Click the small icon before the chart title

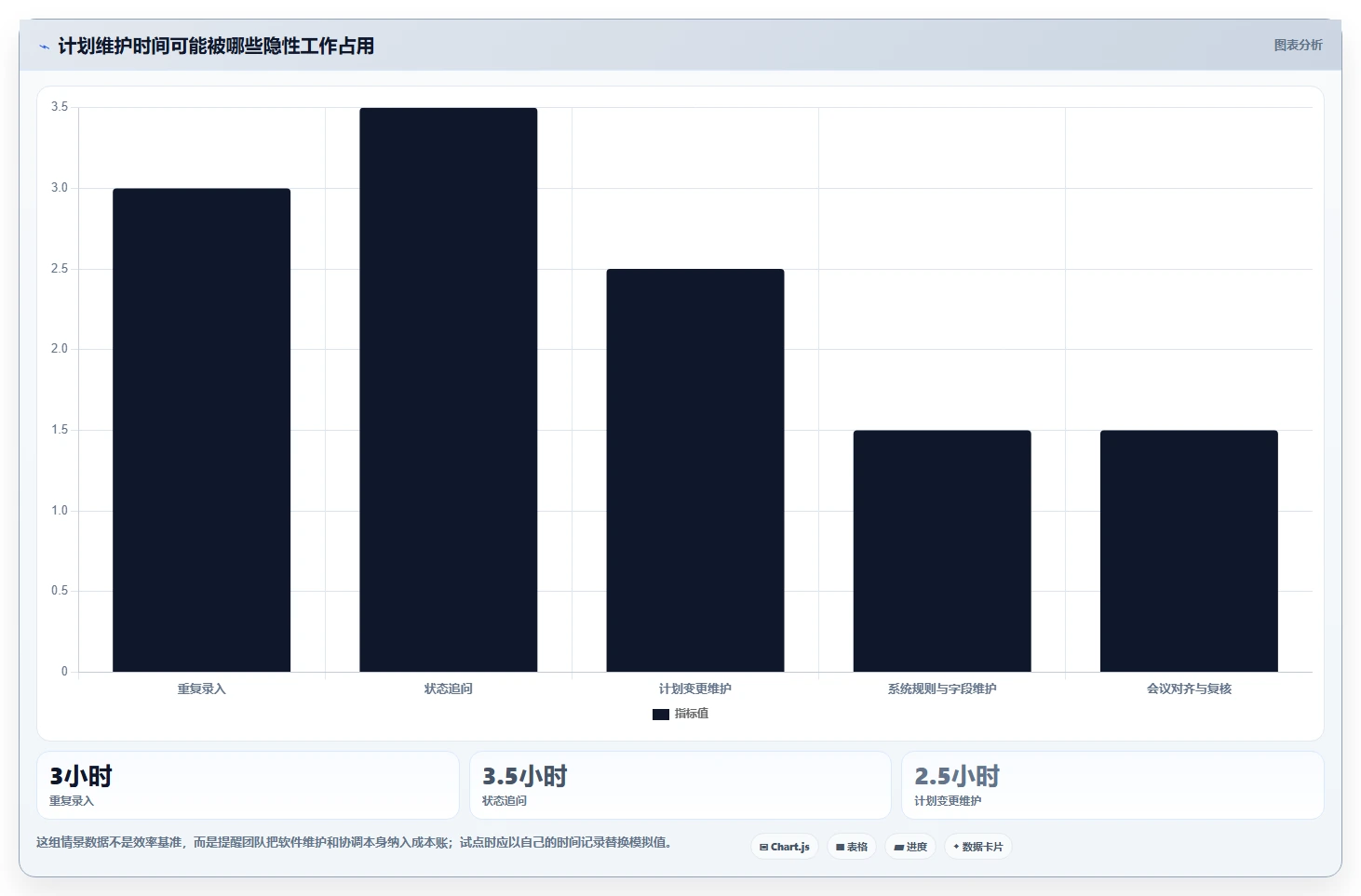coord(44,47)
